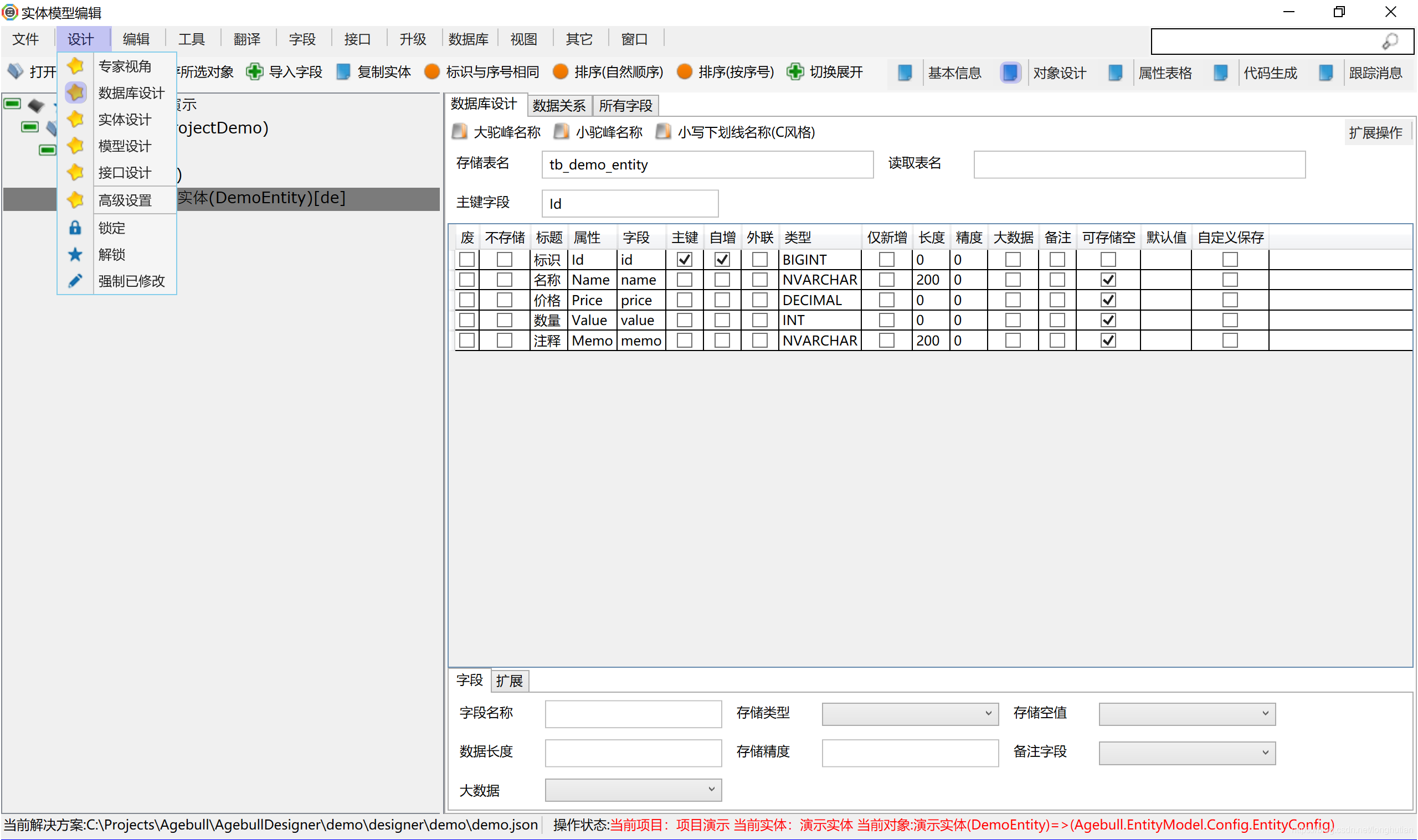The height and width of the screenshot is (840, 1418).
Task: Click the green plus icon for 切换展开
Action: click(x=795, y=72)
